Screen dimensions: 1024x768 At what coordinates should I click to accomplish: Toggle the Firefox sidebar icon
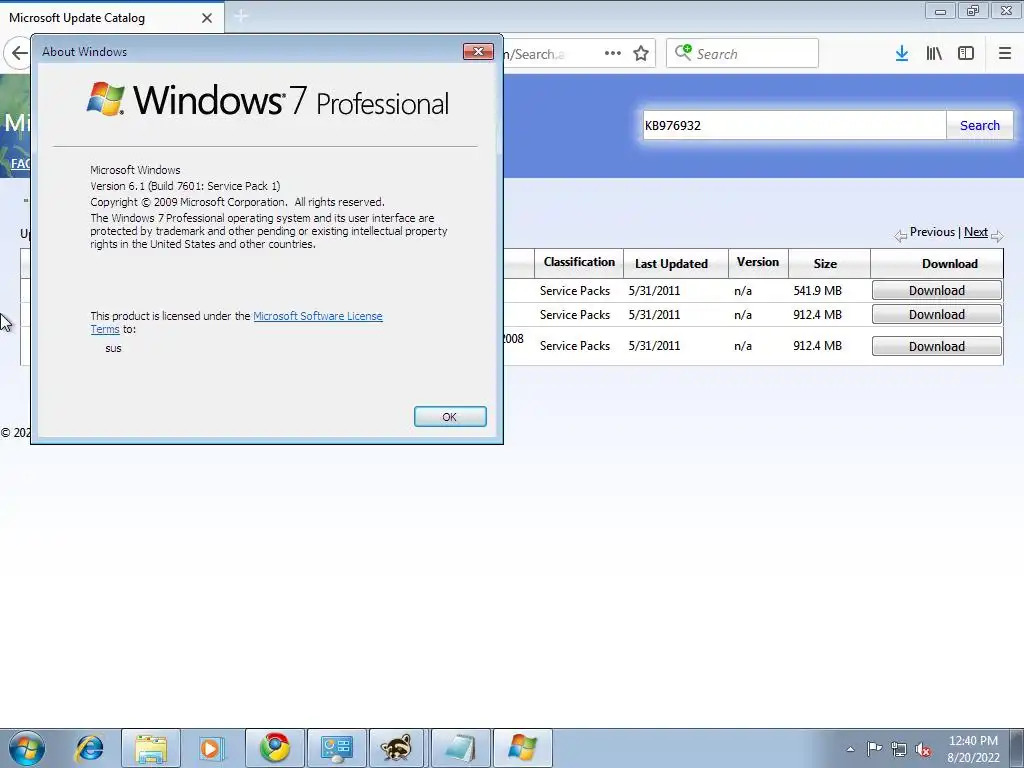(966, 54)
